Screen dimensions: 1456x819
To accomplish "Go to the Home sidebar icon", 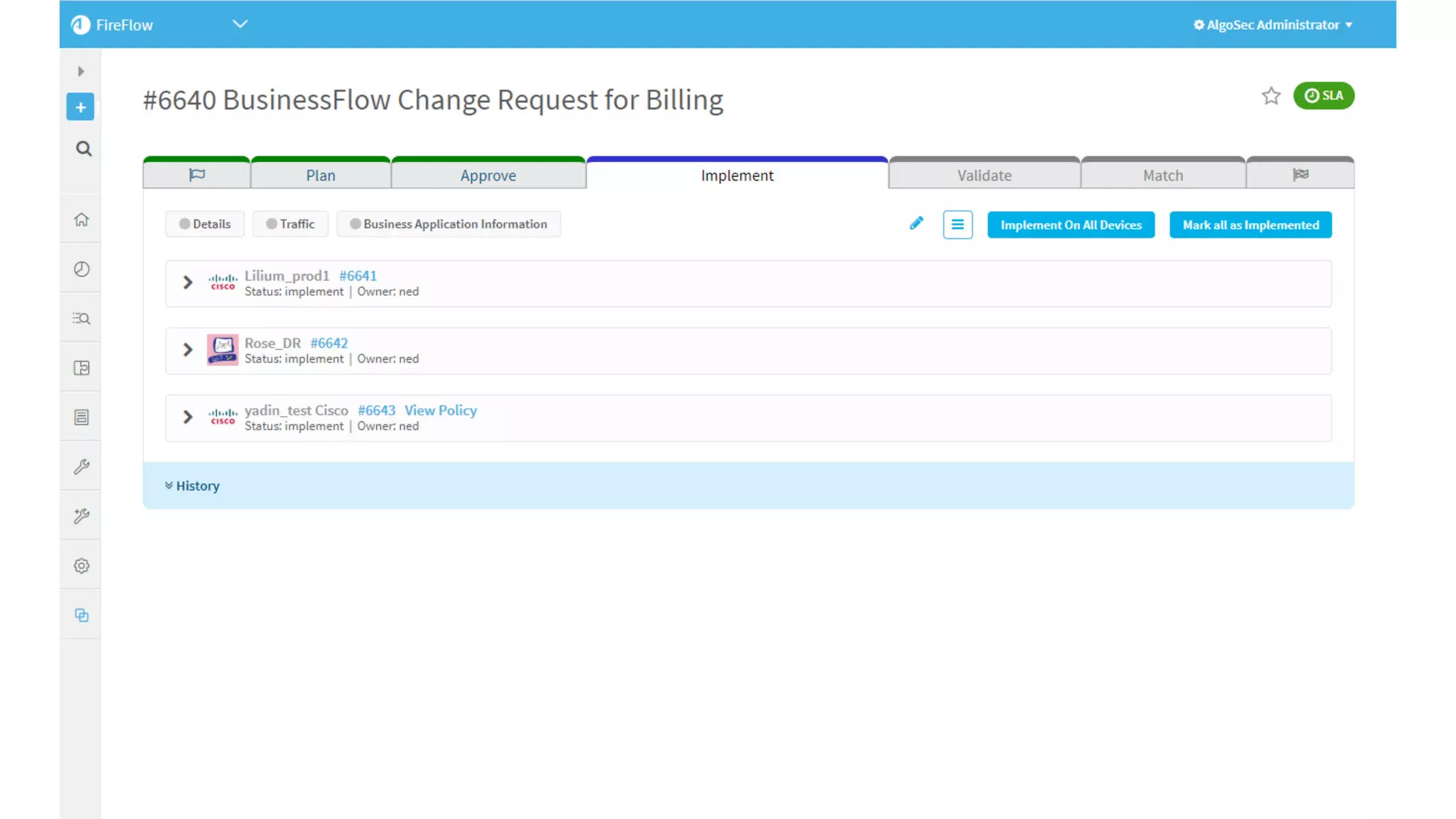I will tap(82, 220).
